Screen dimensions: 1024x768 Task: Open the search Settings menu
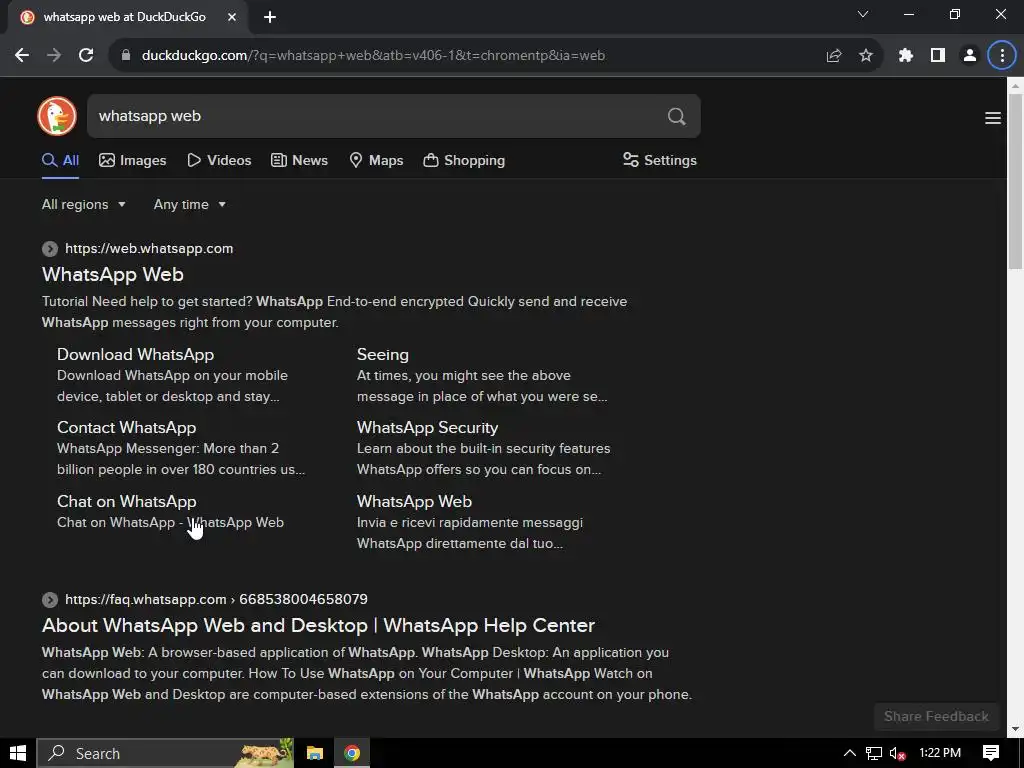coord(660,161)
